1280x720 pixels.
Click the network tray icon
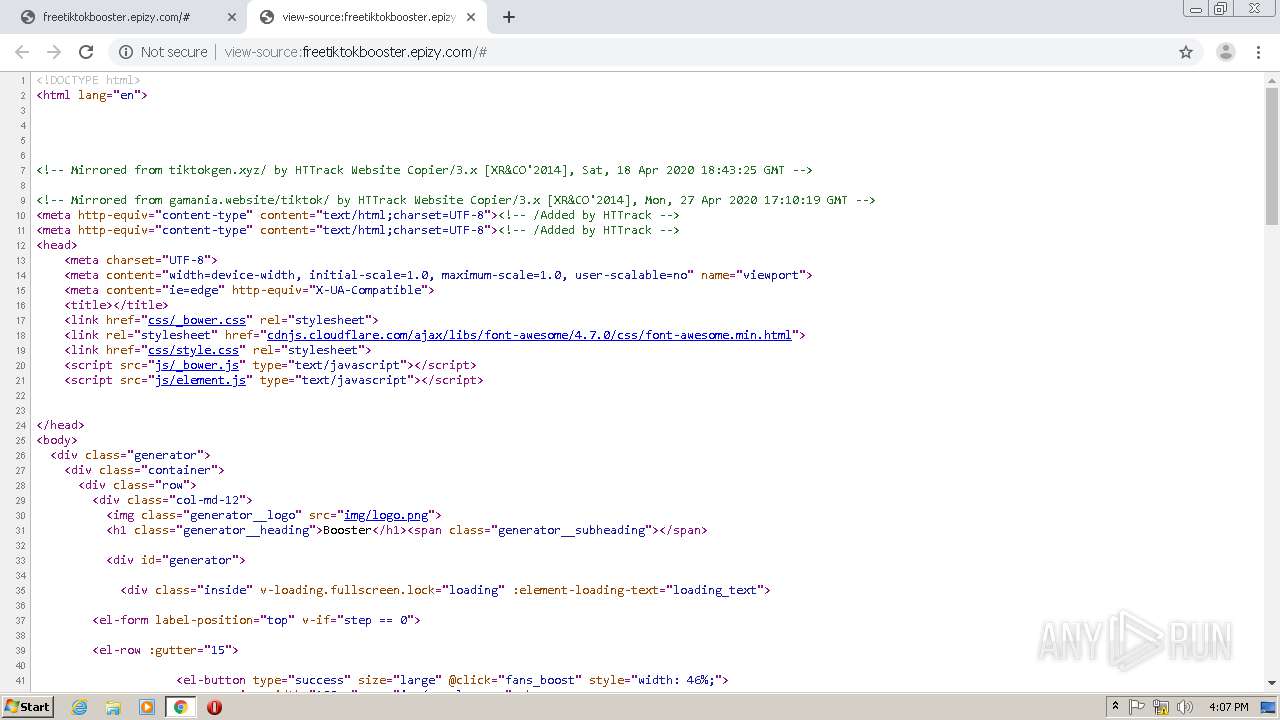pyautogui.click(x=1161, y=707)
